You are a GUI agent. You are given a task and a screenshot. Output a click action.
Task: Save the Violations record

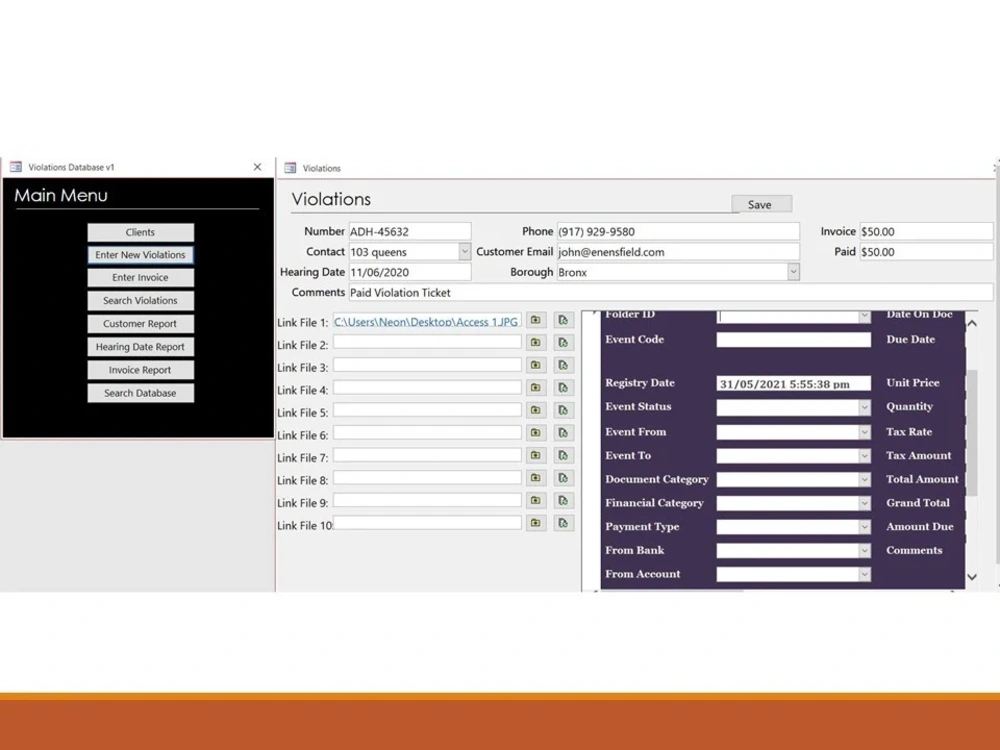[761, 204]
